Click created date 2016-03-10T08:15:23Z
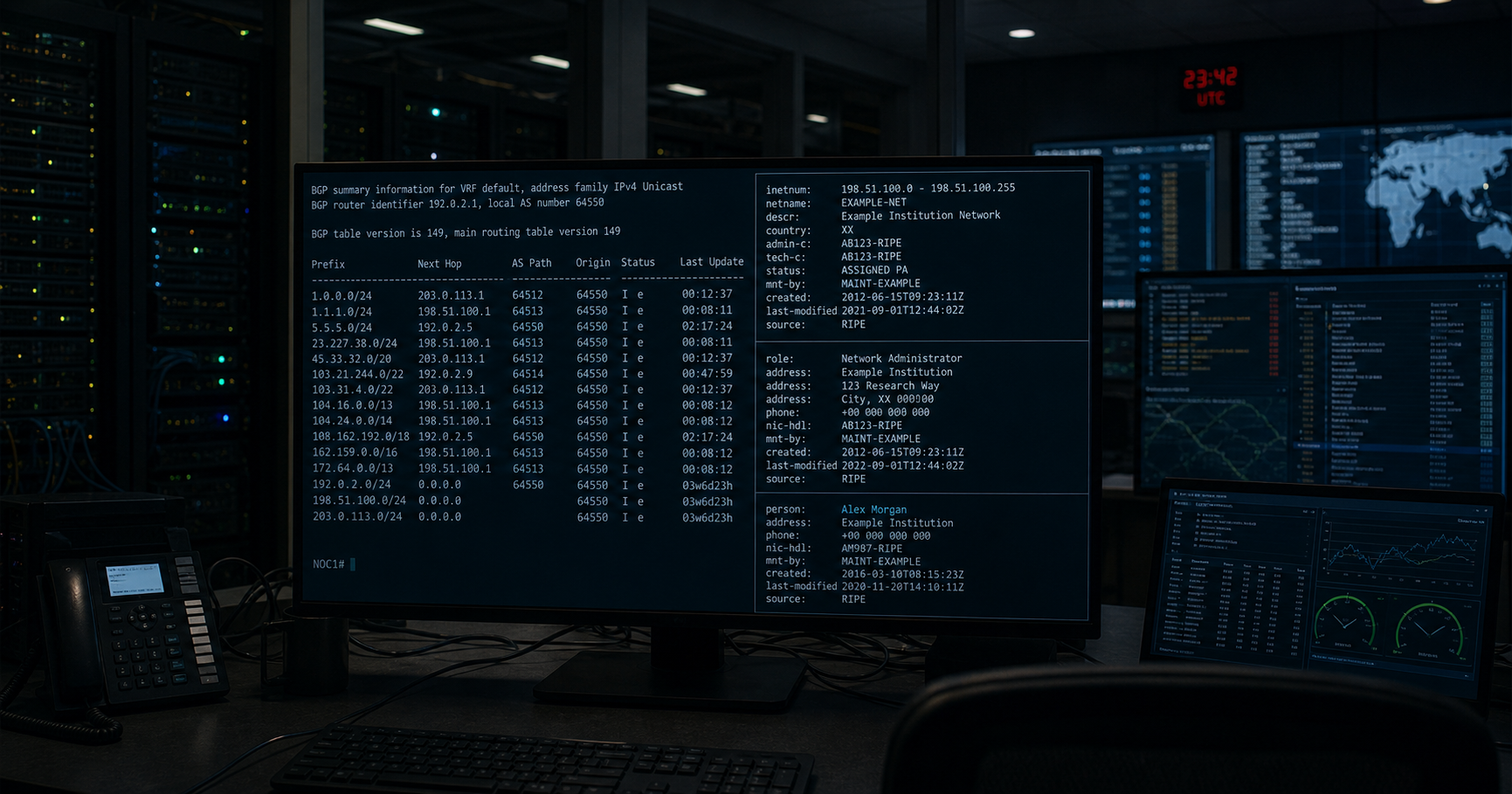1512x794 pixels. point(902,574)
